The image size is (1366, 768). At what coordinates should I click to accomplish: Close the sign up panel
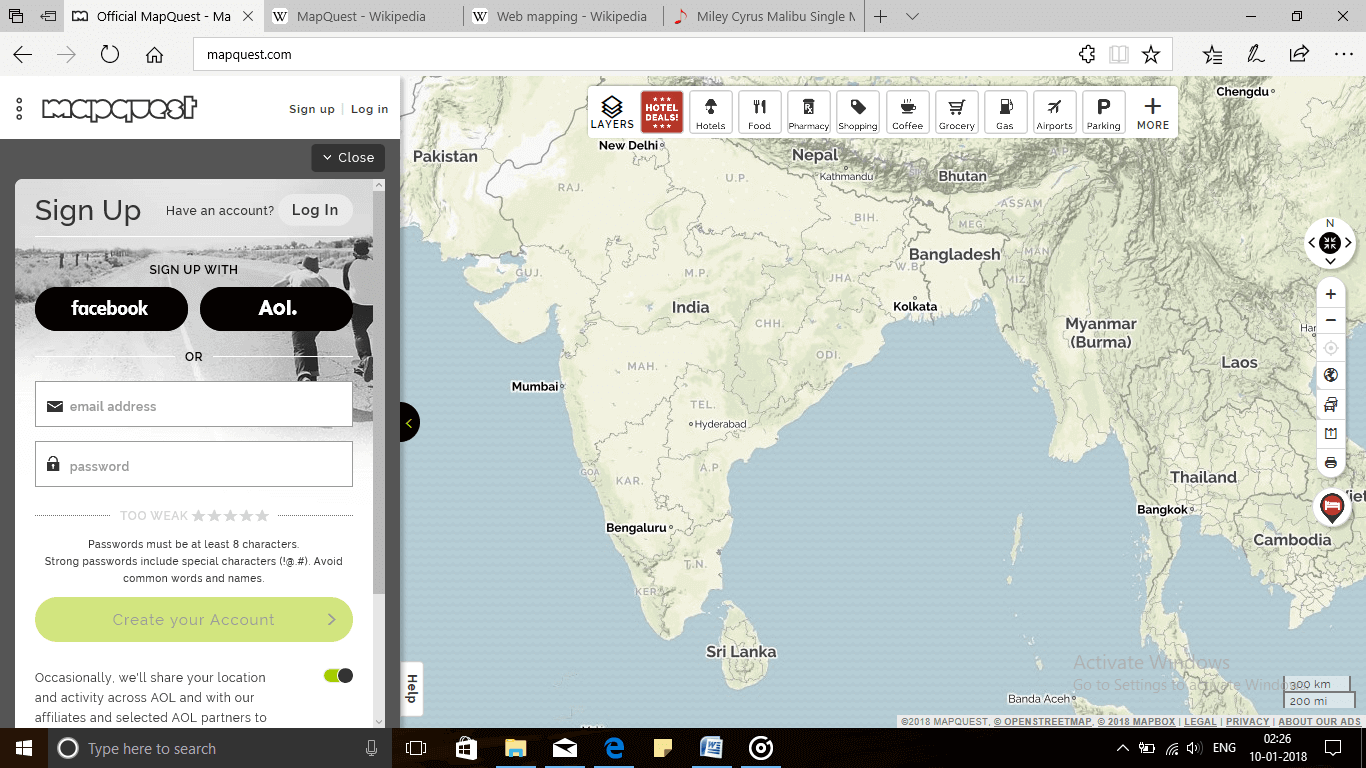point(348,158)
